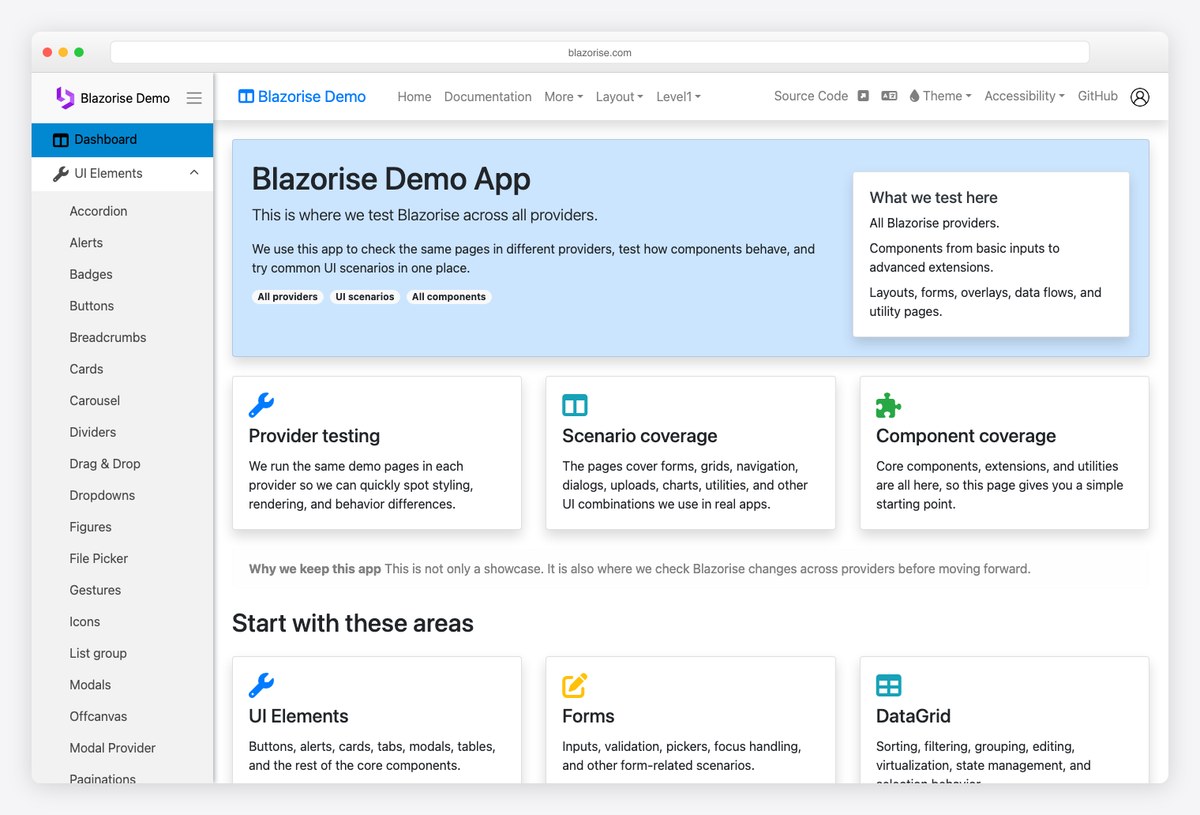Select Dashboard in the sidebar

pos(122,140)
